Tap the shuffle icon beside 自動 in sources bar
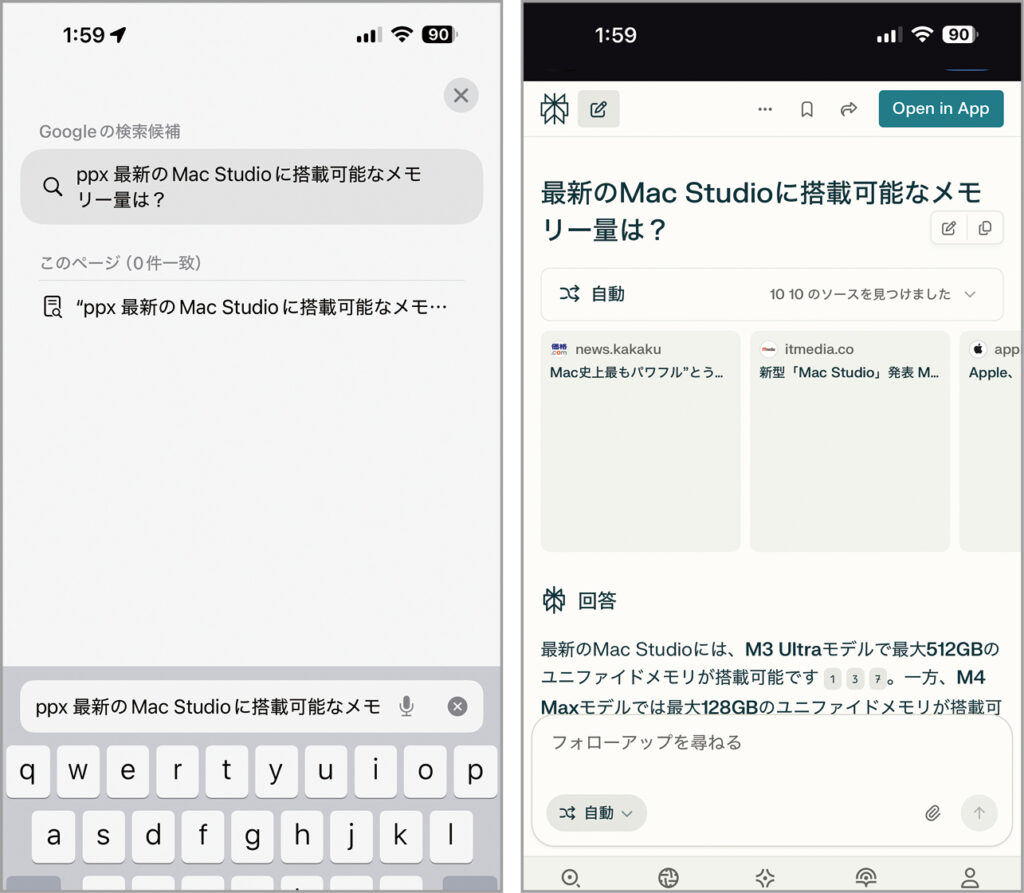Screen dimensions: 1024x893 (x=569, y=294)
